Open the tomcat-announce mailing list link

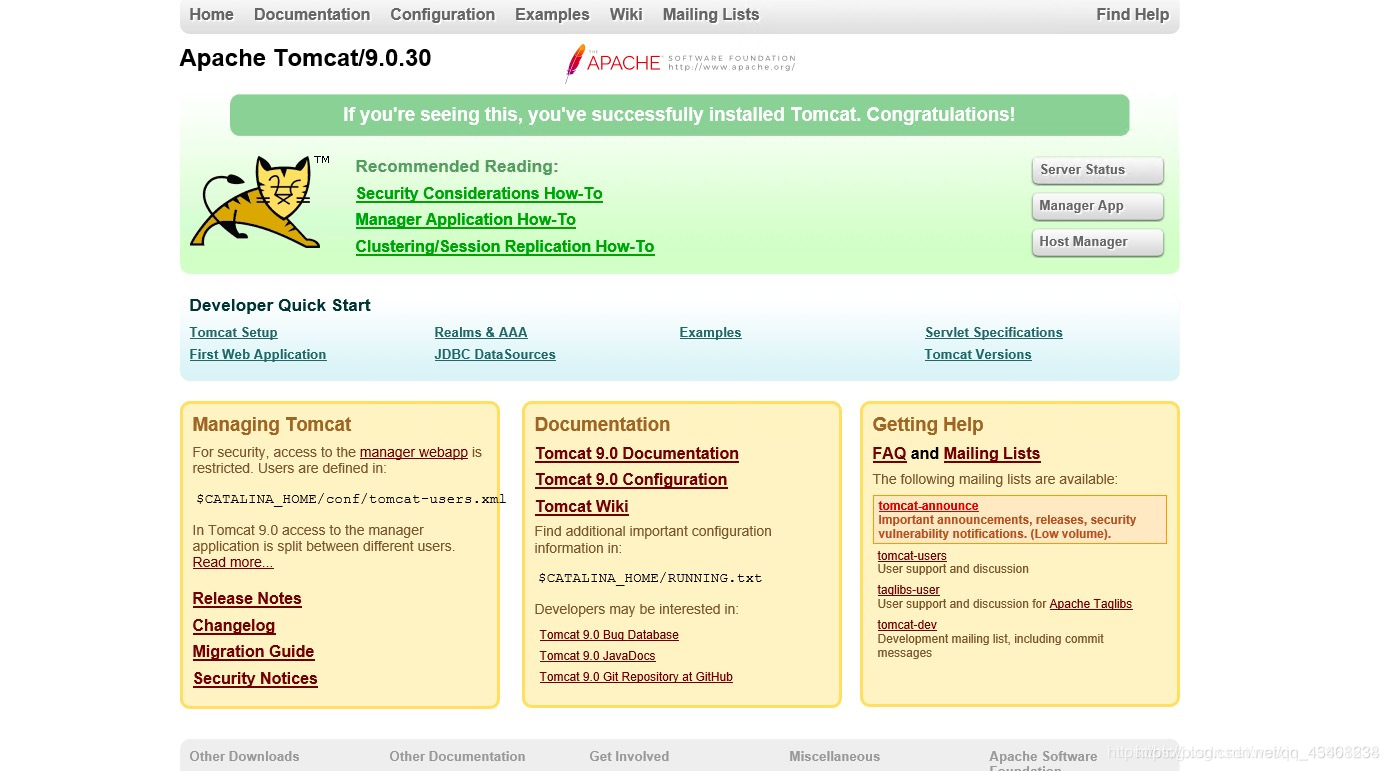(x=928, y=506)
